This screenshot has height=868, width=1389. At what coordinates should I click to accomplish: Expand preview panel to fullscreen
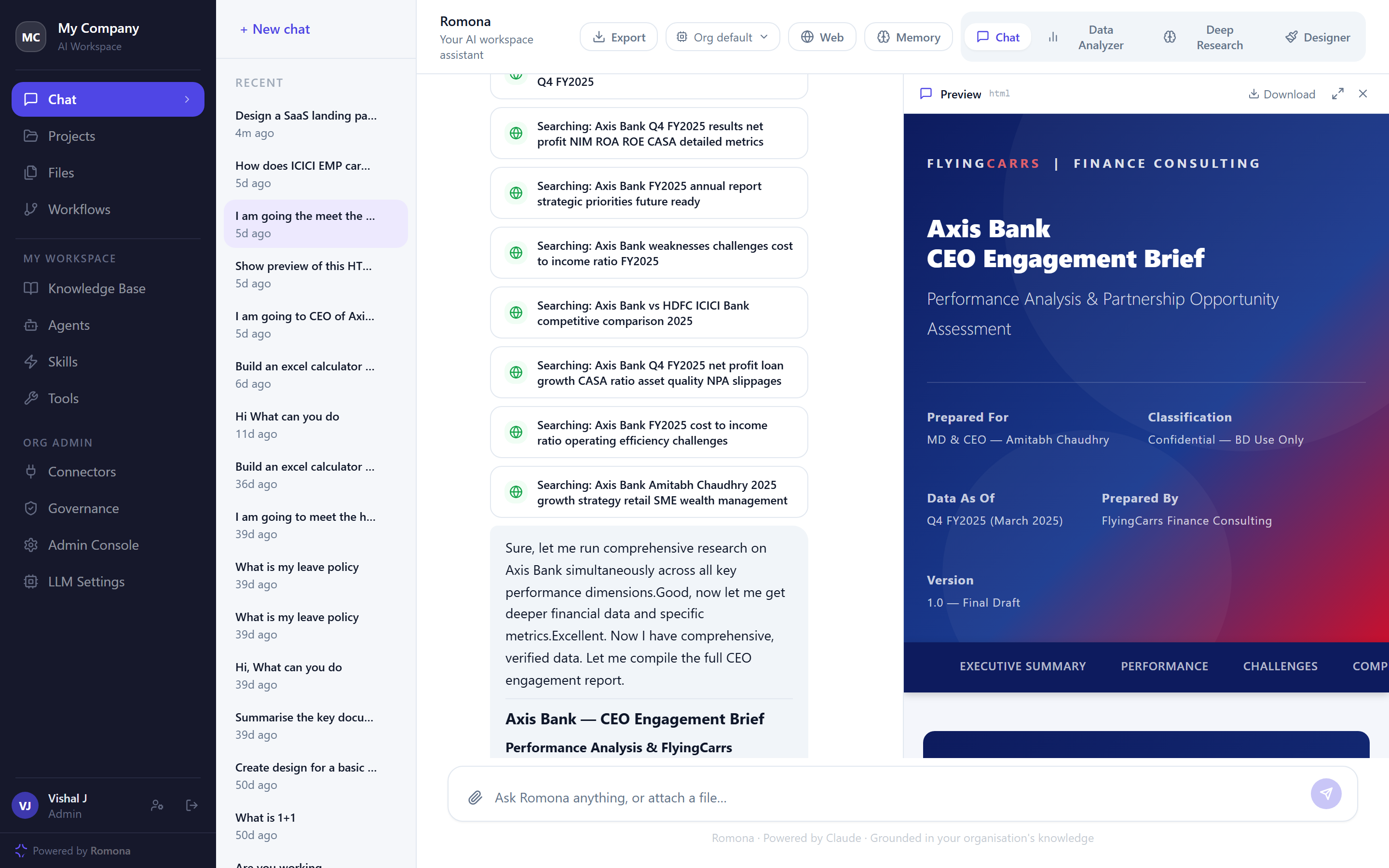pyautogui.click(x=1337, y=94)
